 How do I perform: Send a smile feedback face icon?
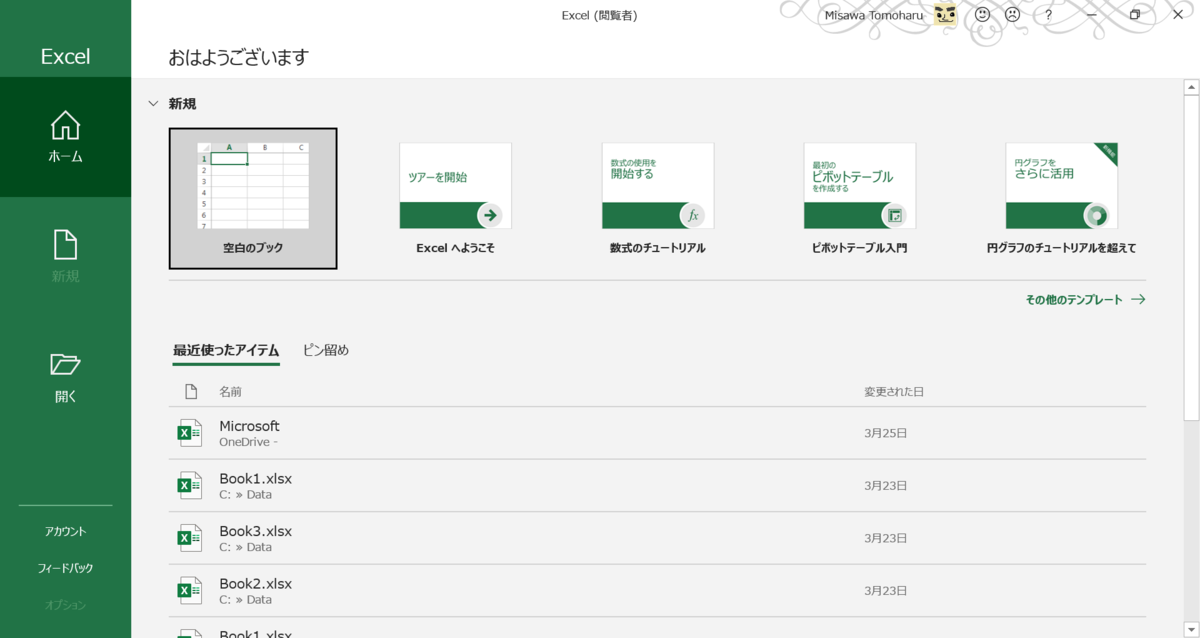[x=983, y=15]
